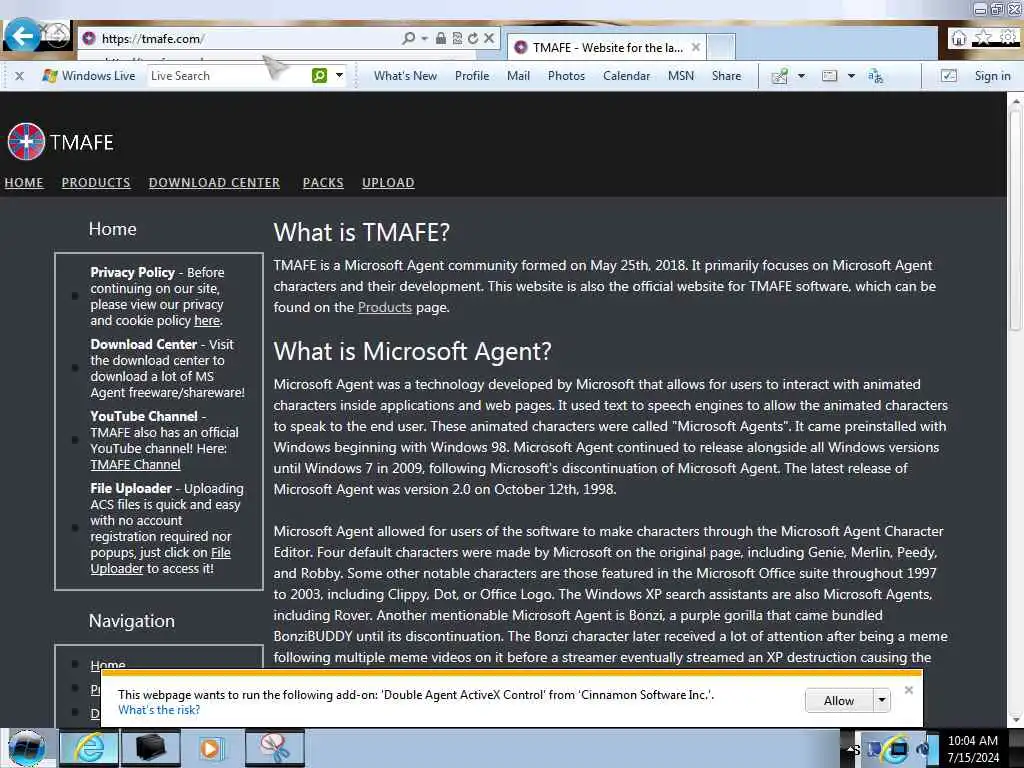Click the form fill checkbox icon
Screen dimensions: 1024x768
[x=948, y=76]
